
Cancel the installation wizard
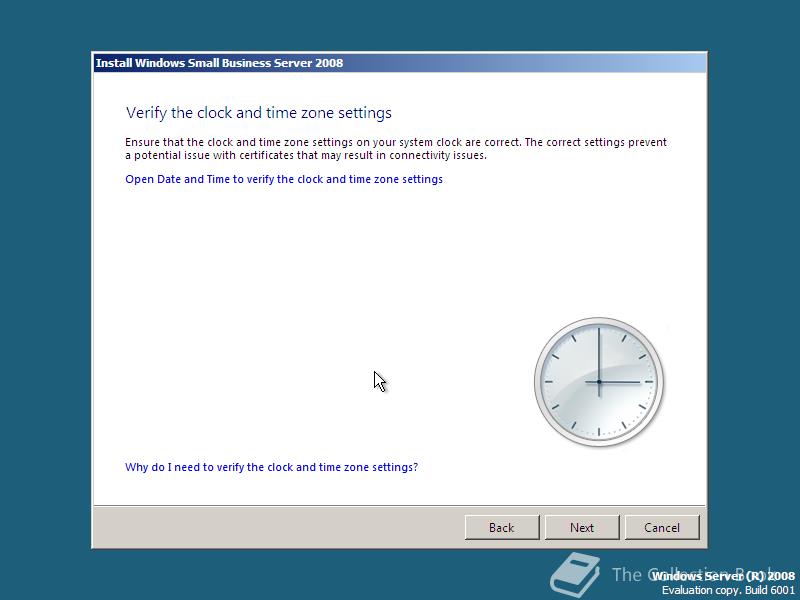(x=662, y=527)
